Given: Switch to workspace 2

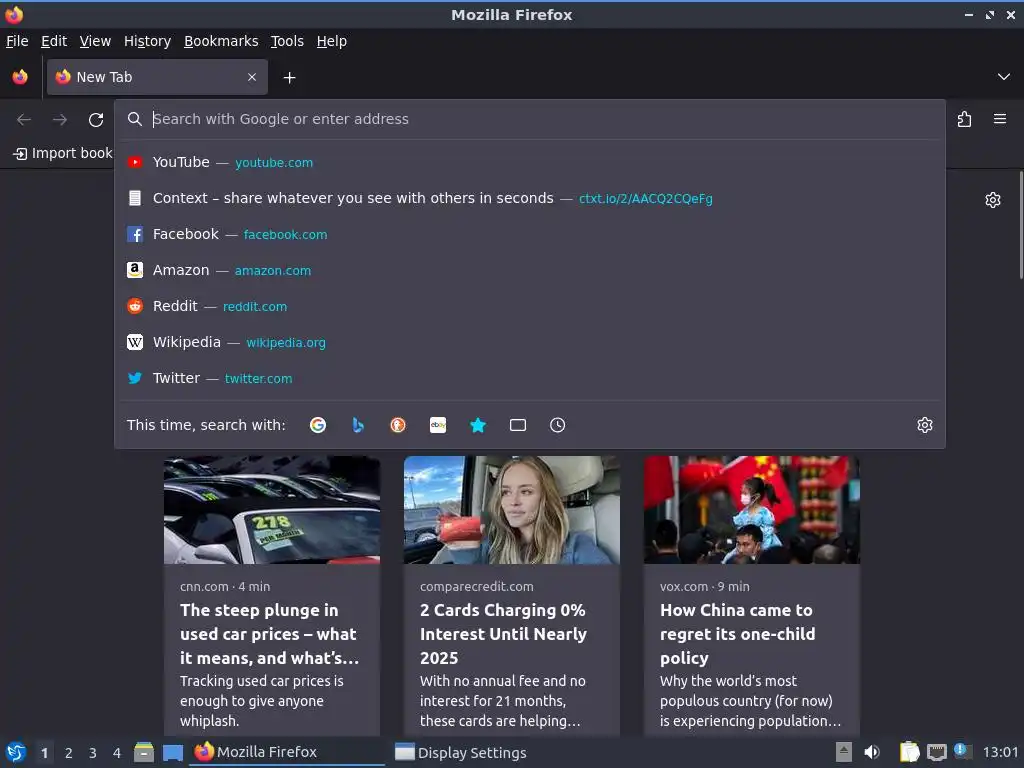Looking at the screenshot, I should (69, 753).
